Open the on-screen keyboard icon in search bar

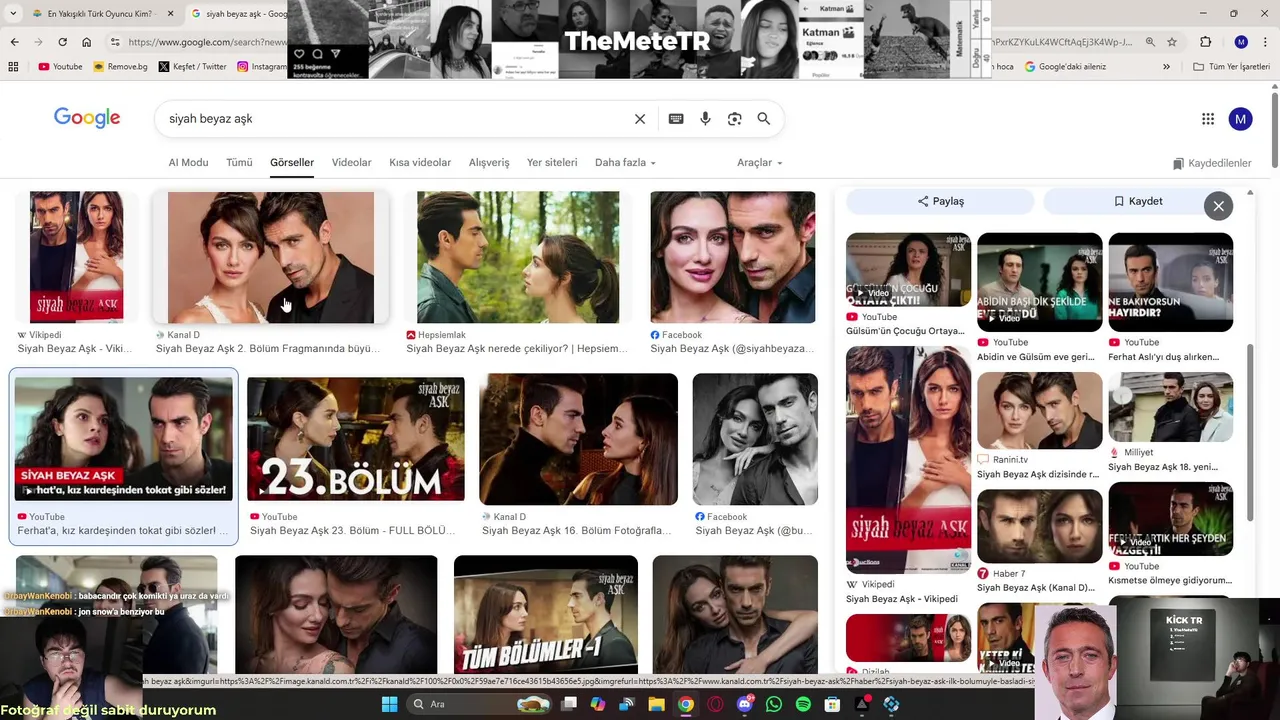(676, 119)
